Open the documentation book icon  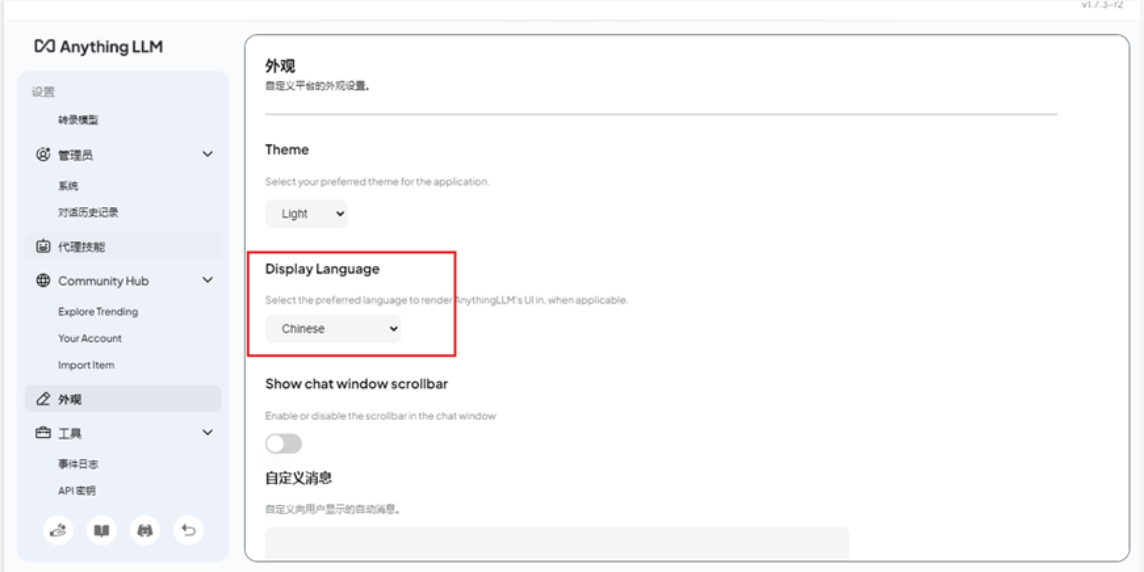coord(101,531)
